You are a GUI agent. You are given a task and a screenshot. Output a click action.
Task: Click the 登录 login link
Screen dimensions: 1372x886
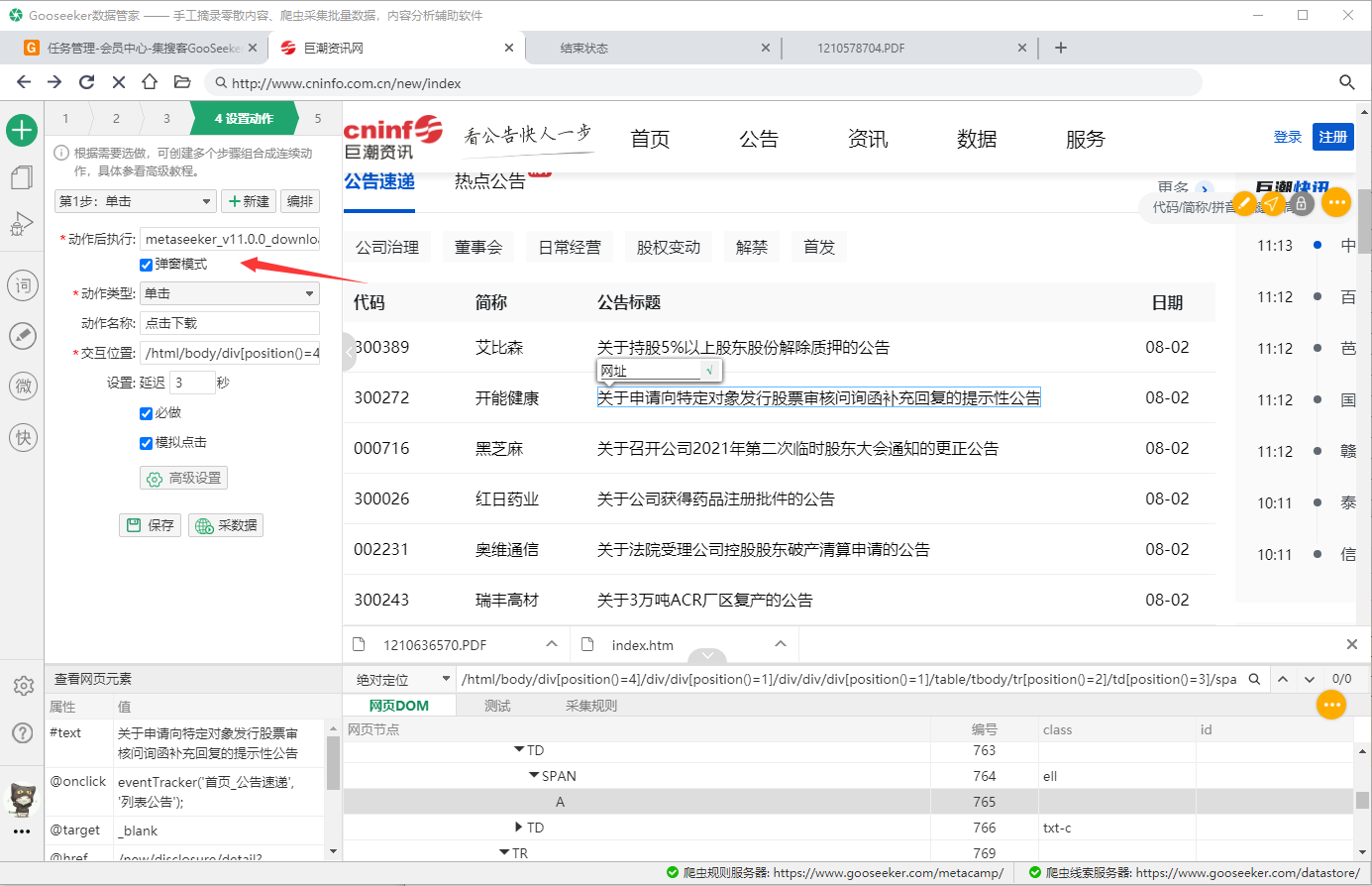(1288, 137)
